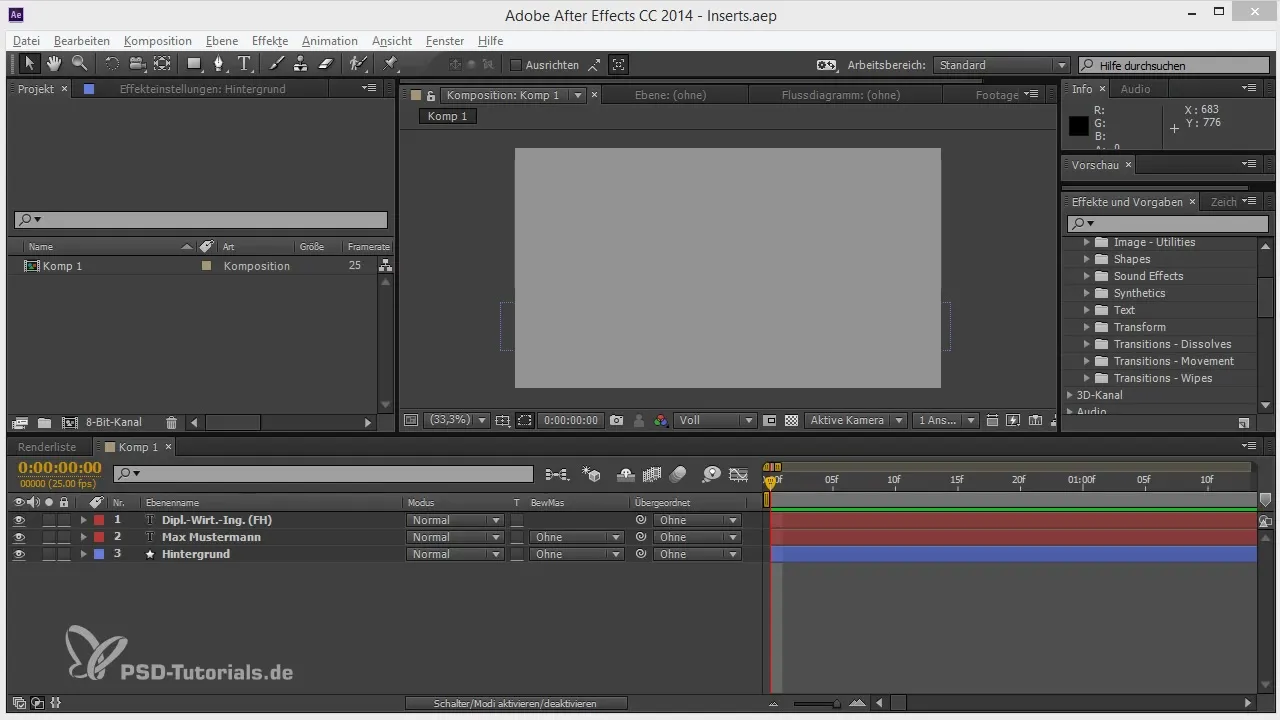The height and width of the screenshot is (720, 1280).
Task: Open the Voll resolution dropdown
Action: coord(715,421)
